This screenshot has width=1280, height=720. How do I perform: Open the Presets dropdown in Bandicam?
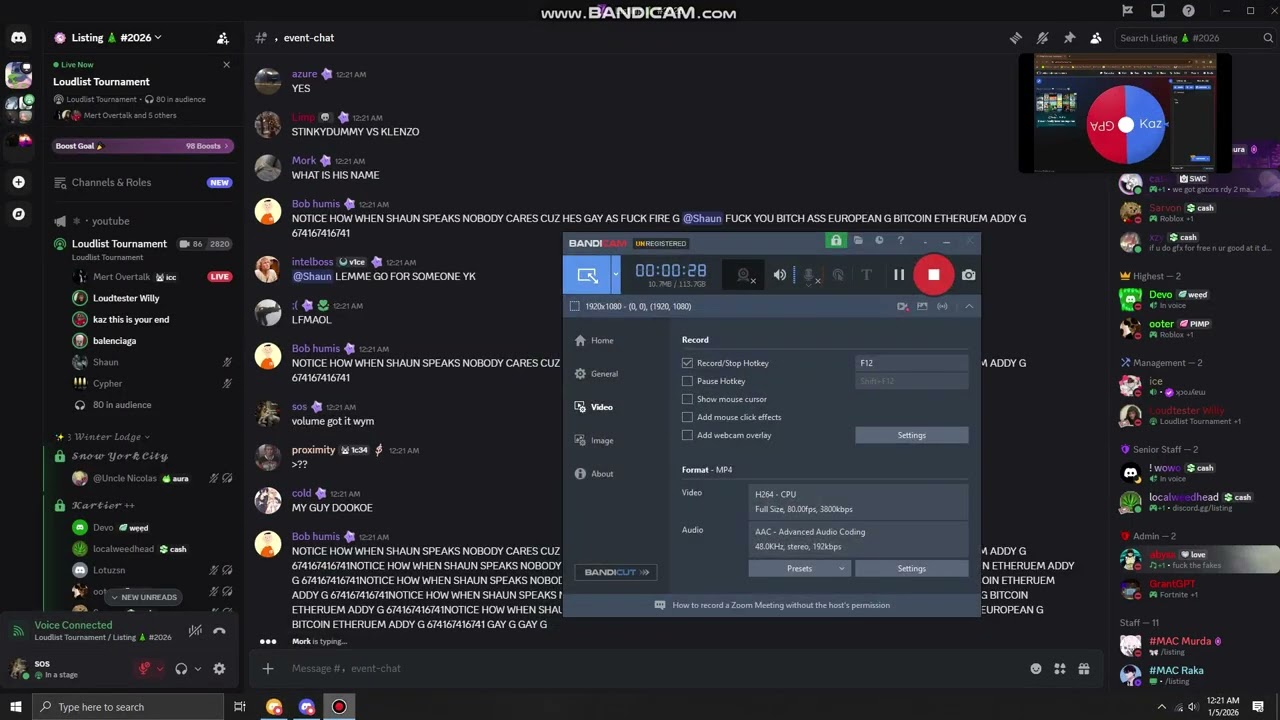[799, 569]
